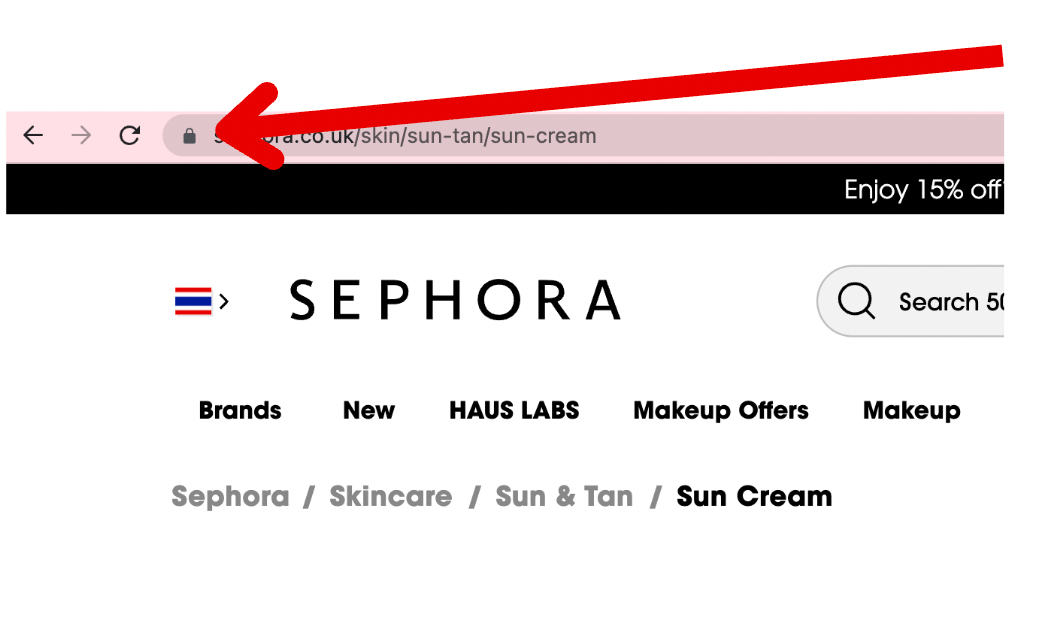The image size is (1044, 624).
Task: Click the browser forward arrow
Action: pos(81,135)
